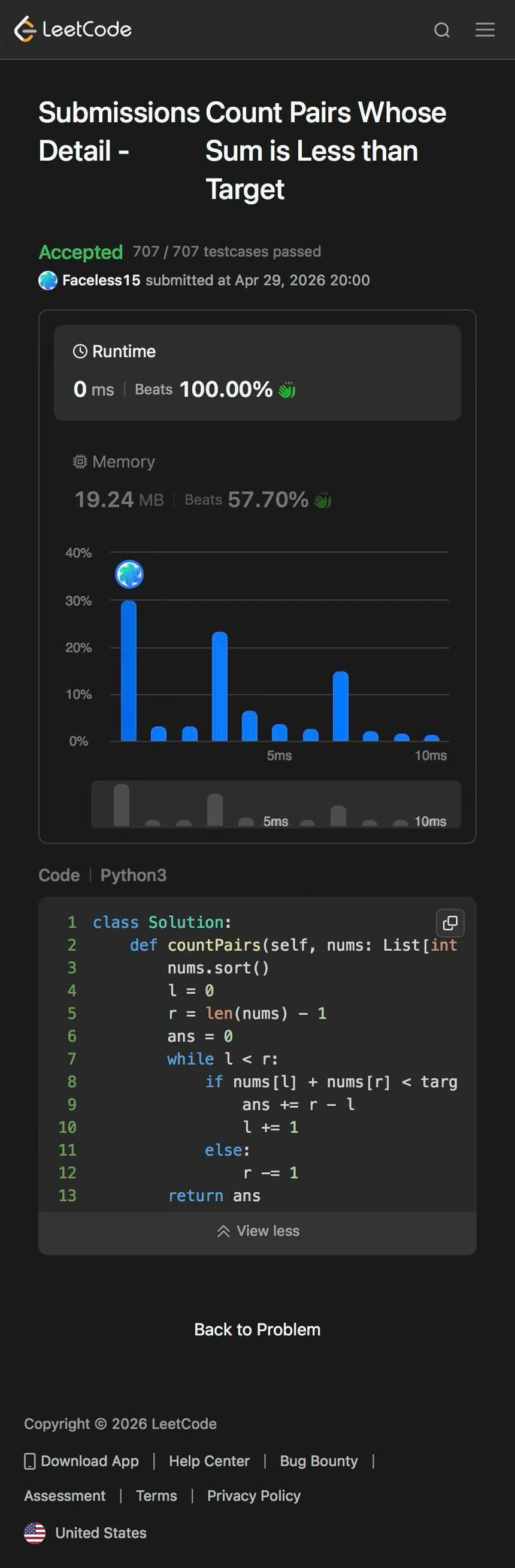Click 'submitted at Apr 29, 2026 20:00' text
Screen dimensions: 515x1568
(x=258, y=280)
